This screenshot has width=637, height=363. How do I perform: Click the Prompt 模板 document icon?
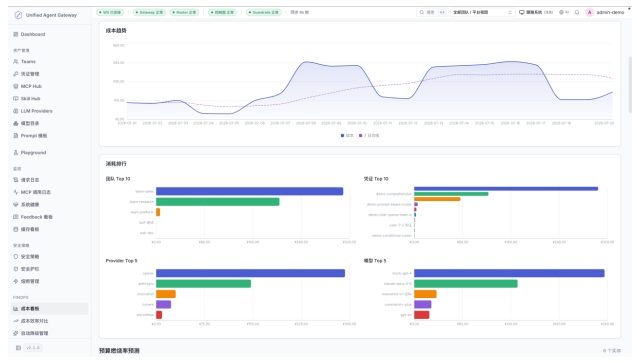coord(16,136)
